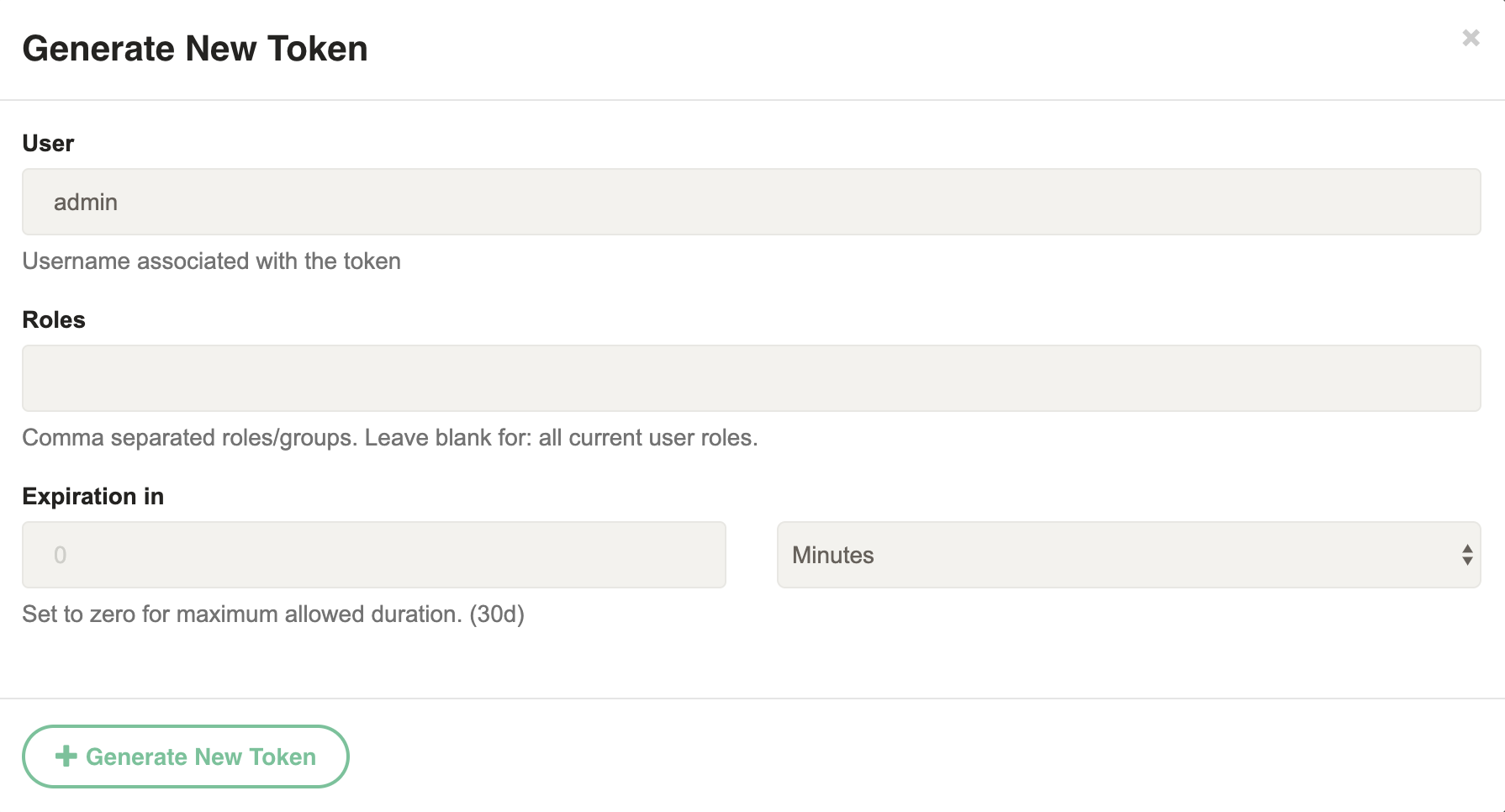The width and height of the screenshot is (1505, 812).
Task: Click the 'Roles' field label
Action: (x=54, y=320)
